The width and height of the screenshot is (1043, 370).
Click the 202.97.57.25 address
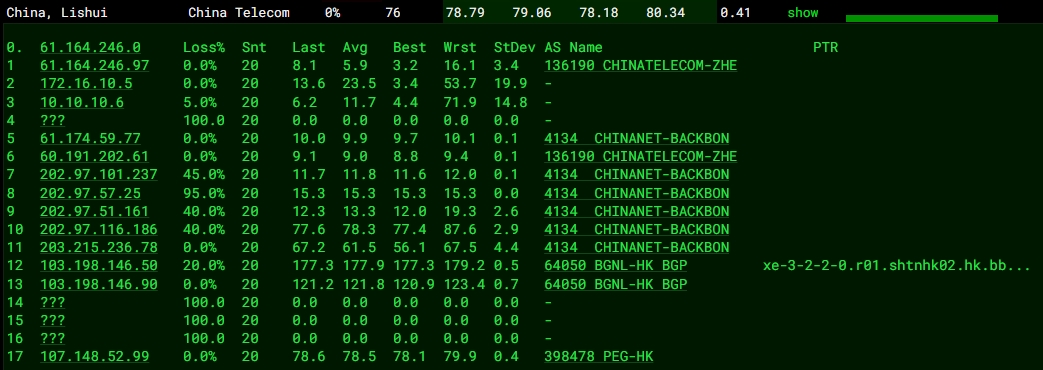click(x=90, y=193)
